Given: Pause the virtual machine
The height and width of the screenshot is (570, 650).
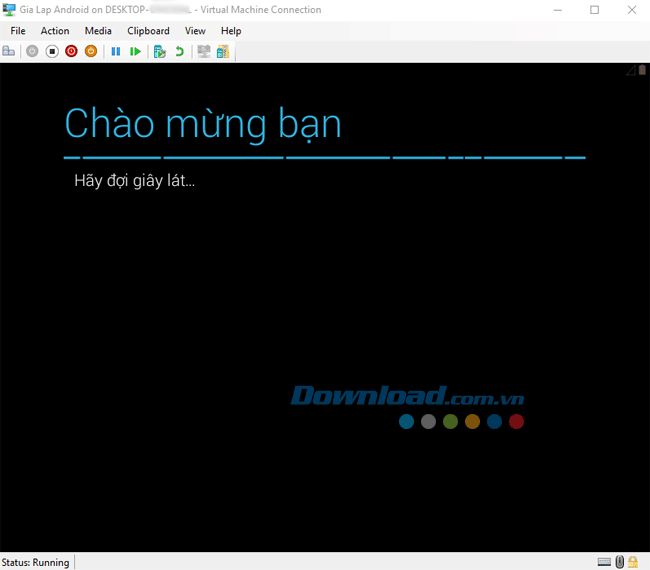Looking at the screenshot, I should (x=116, y=51).
